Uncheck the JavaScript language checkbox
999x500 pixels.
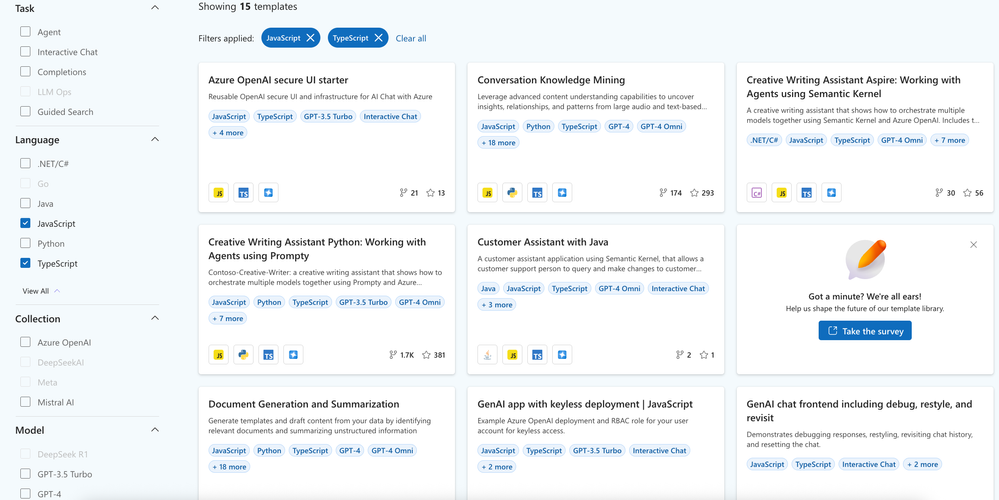coord(25,224)
